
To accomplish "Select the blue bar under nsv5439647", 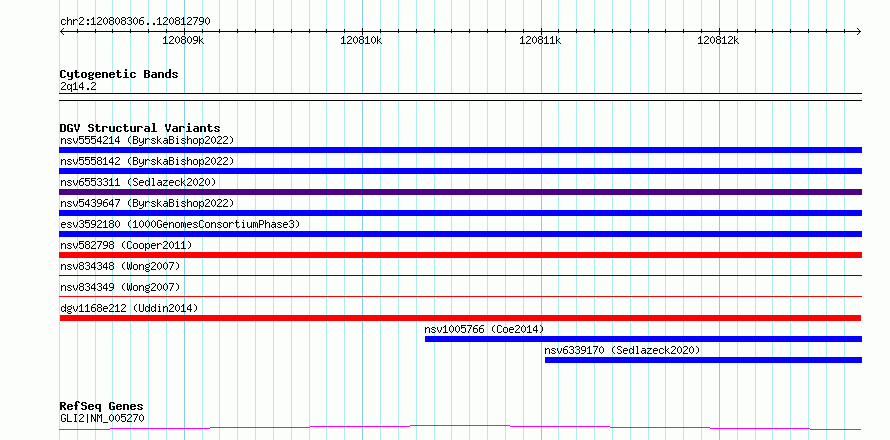I will click(460, 213).
